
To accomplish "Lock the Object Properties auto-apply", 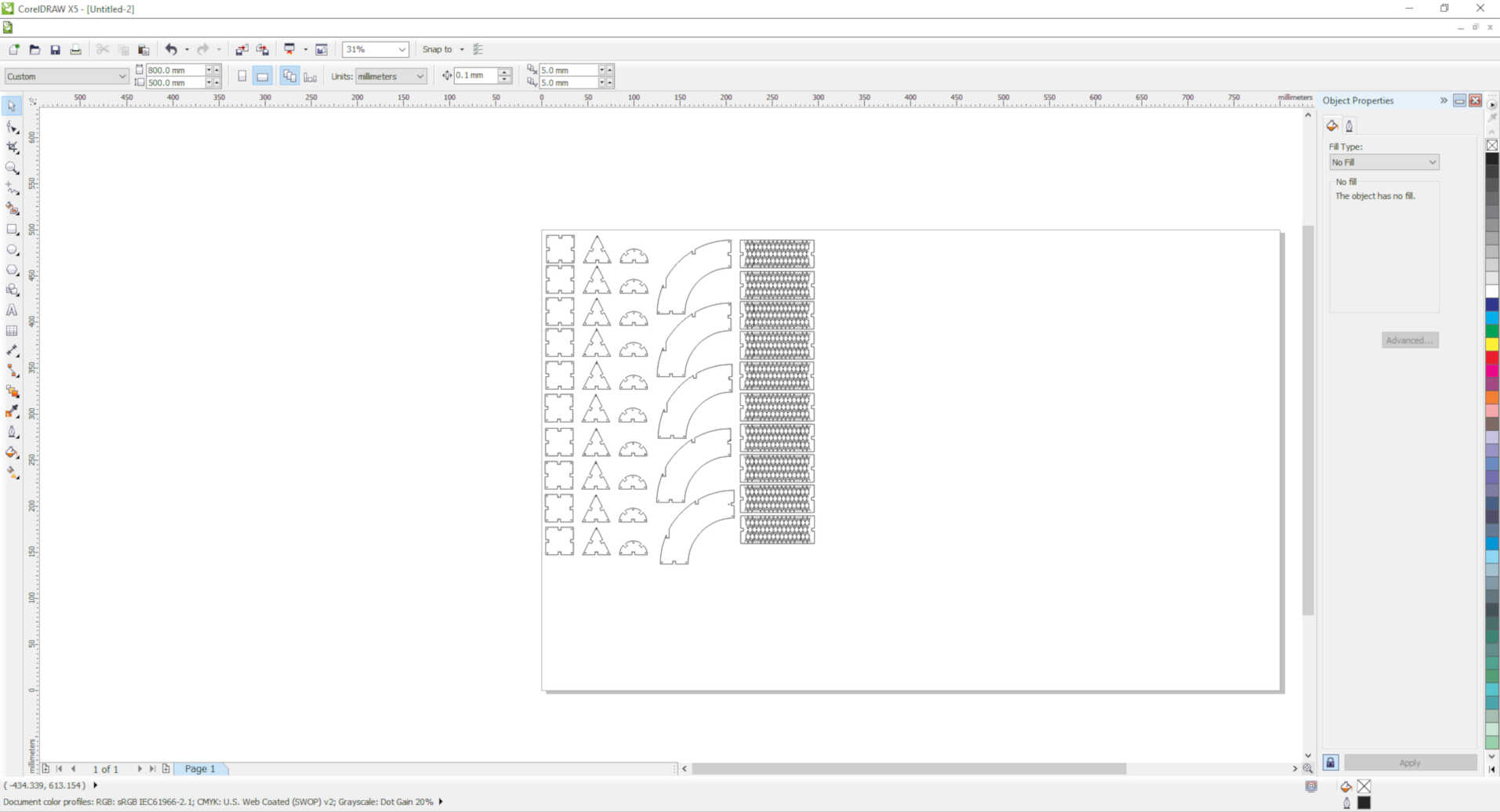I will (x=1331, y=763).
